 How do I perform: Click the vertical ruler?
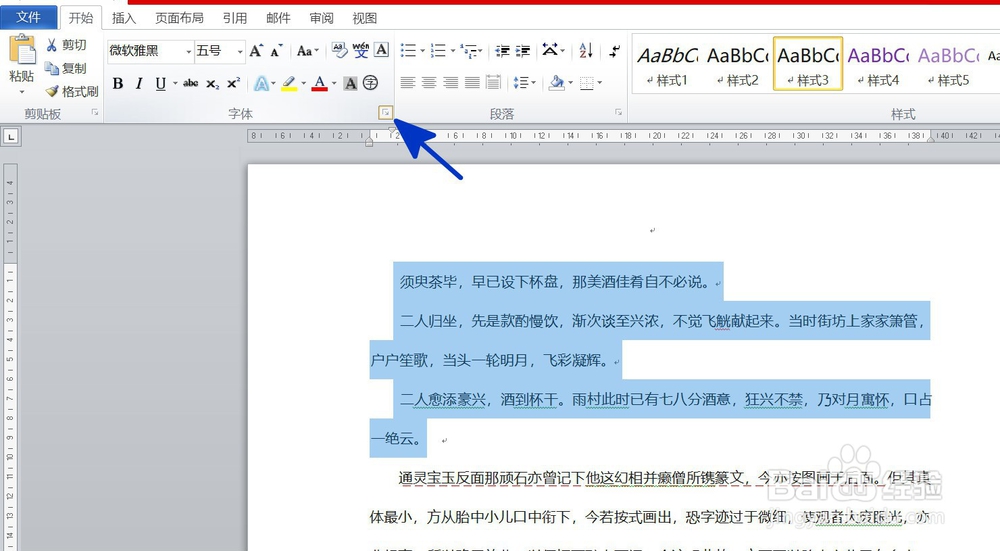coord(10,357)
